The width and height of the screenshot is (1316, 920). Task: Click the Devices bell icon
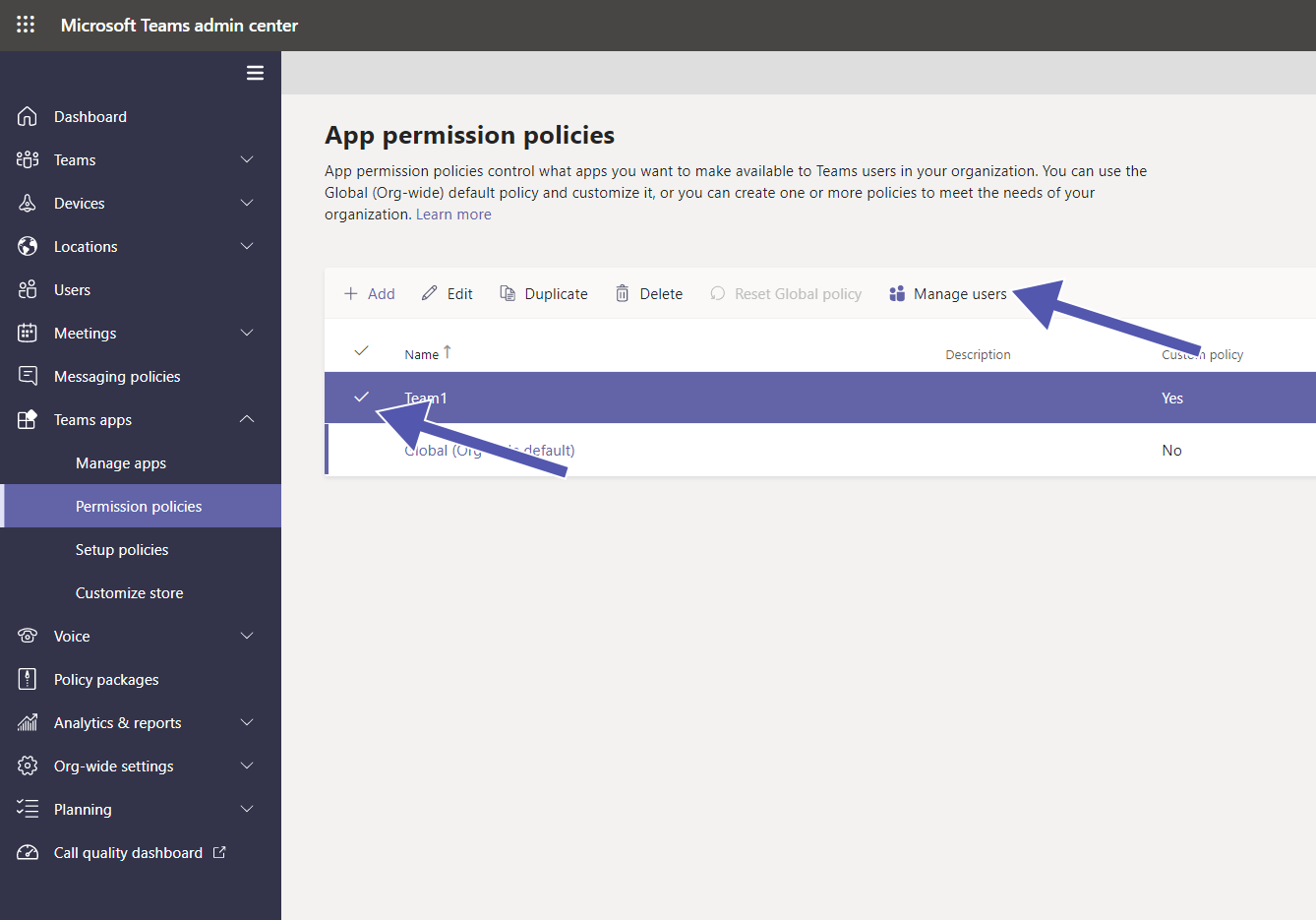tap(28, 203)
